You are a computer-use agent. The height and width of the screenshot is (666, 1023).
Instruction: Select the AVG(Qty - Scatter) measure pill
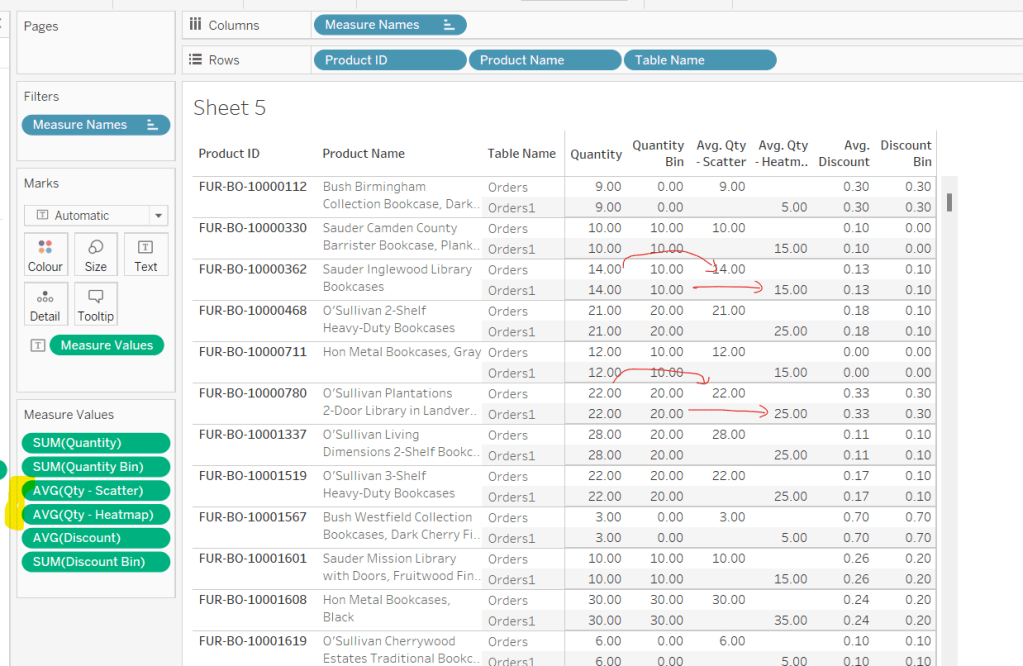click(x=95, y=491)
